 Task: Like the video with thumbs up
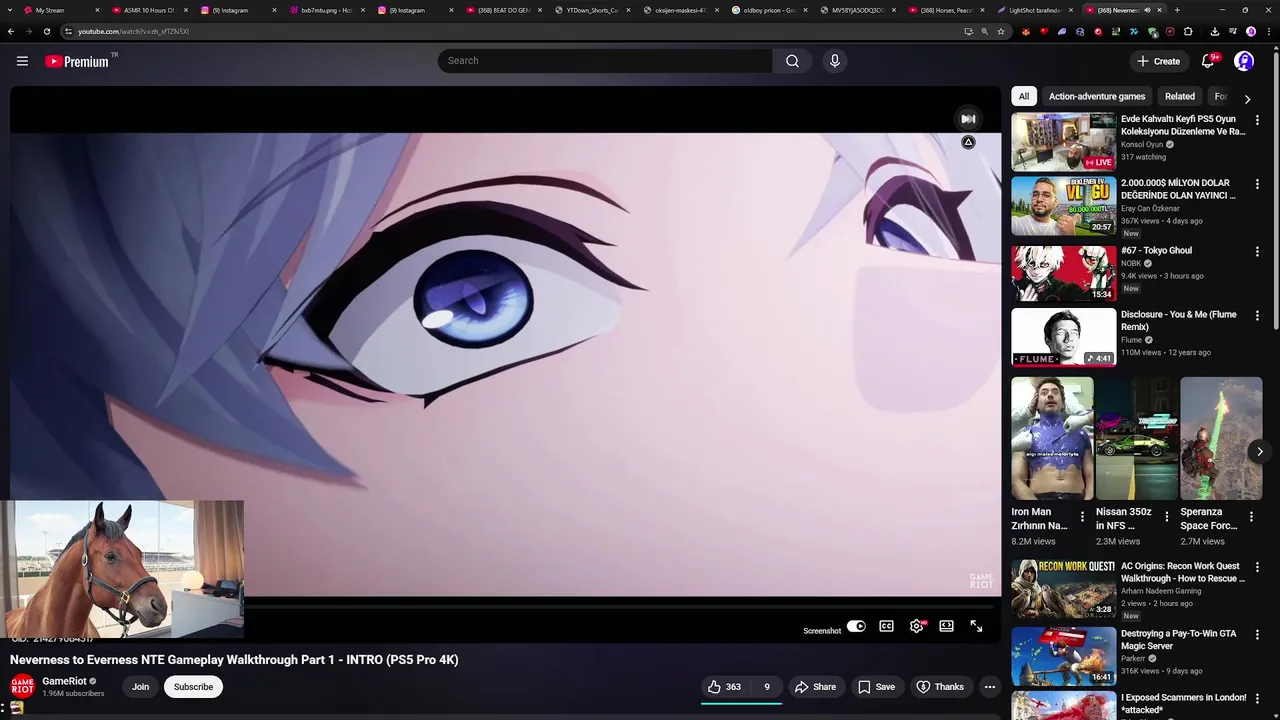pos(725,687)
